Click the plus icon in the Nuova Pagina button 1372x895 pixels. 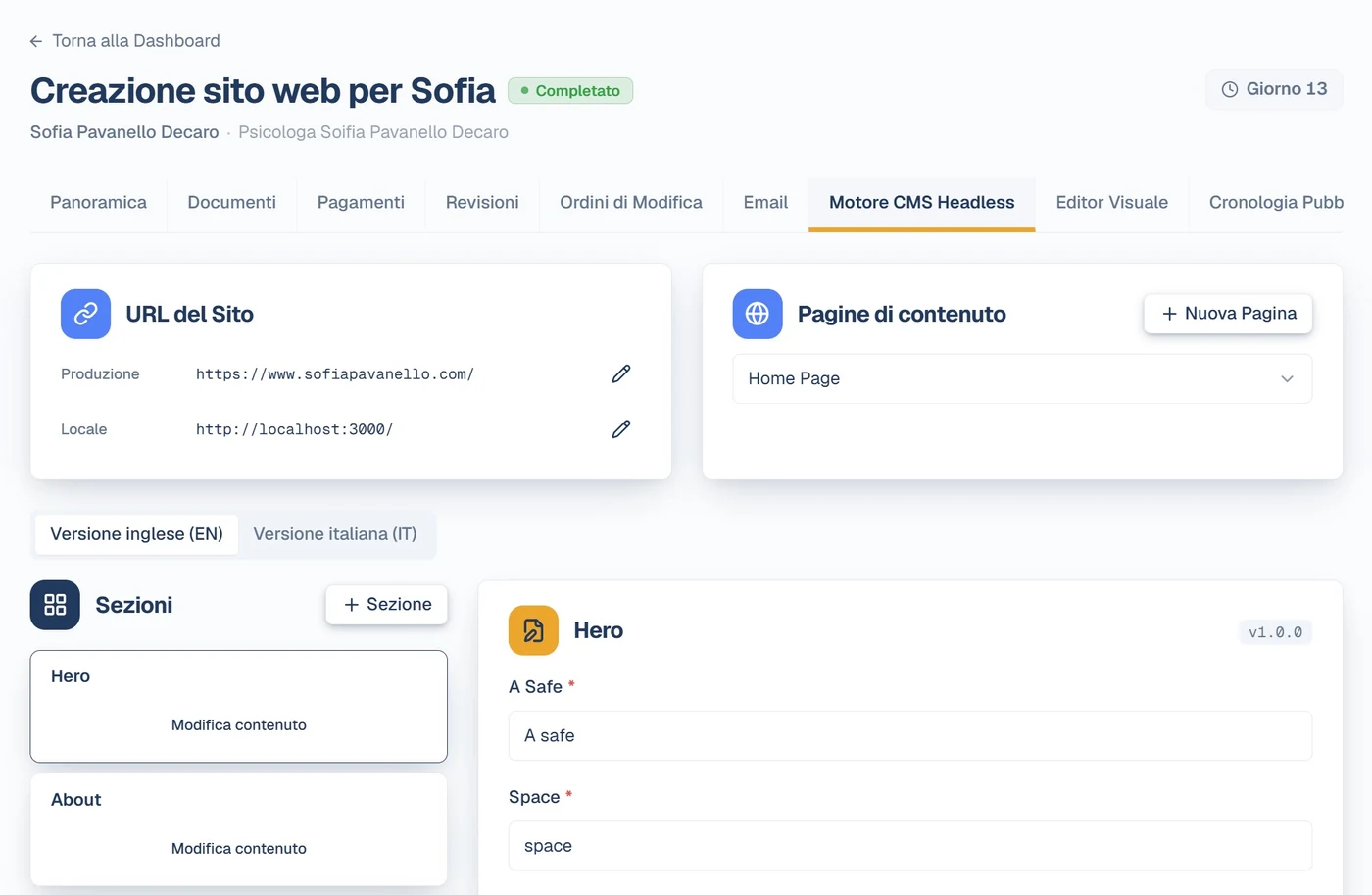[x=1169, y=314]
